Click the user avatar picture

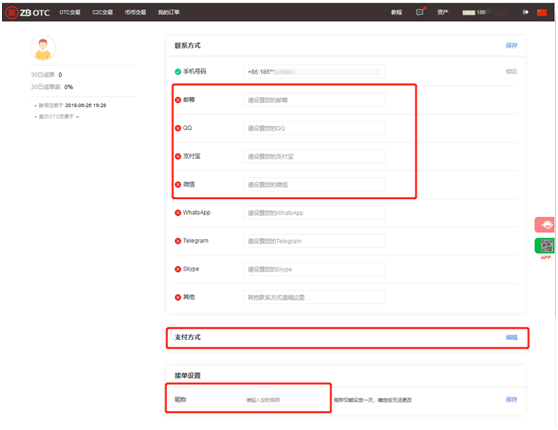tap(43, 48)
